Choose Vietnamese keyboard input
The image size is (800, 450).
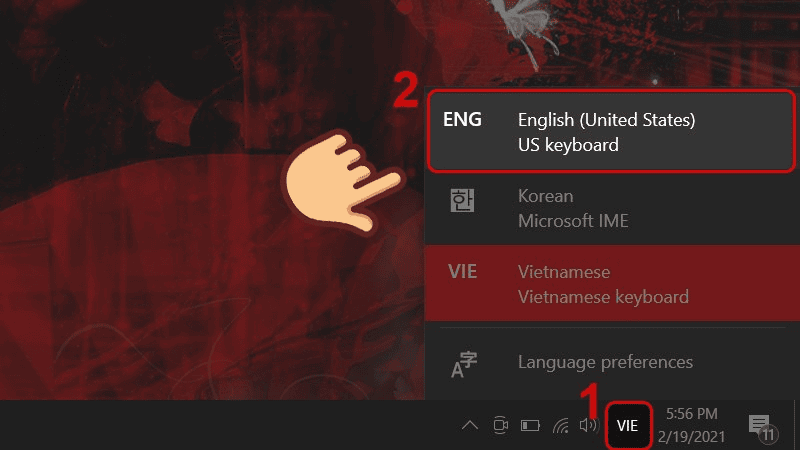click(612, 283)
